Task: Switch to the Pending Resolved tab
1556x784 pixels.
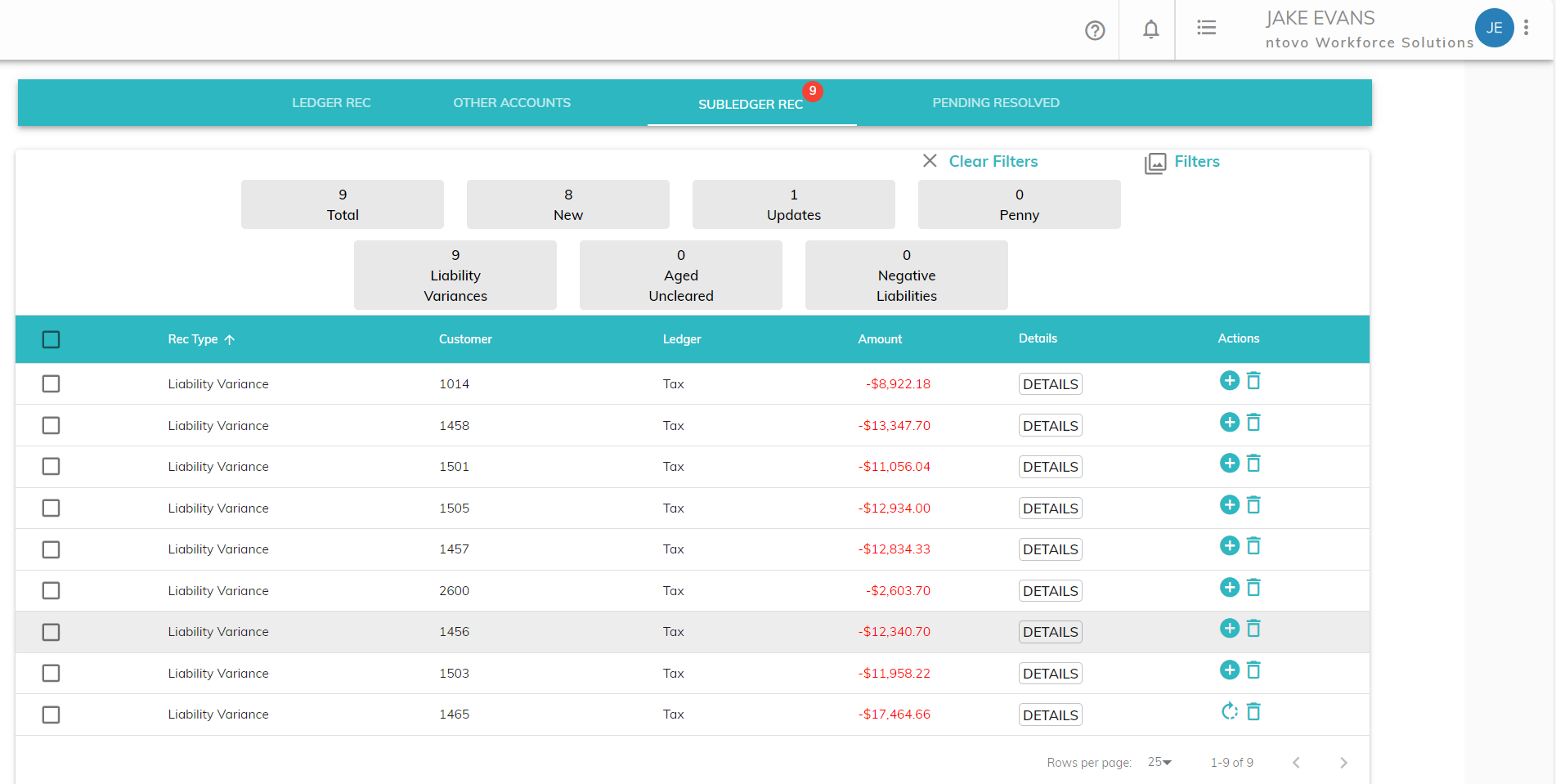Action: point(995,103)
